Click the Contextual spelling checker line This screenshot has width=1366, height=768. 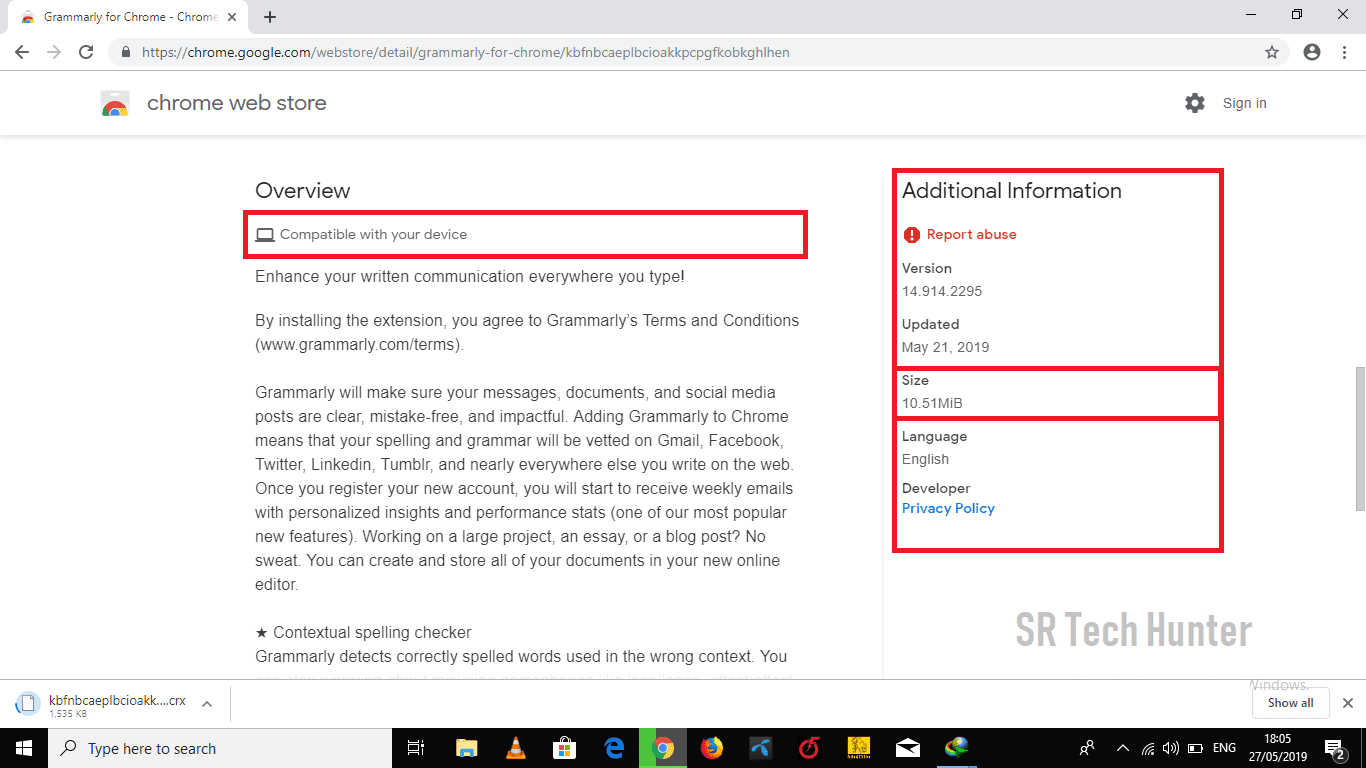(x=363, y=632)
